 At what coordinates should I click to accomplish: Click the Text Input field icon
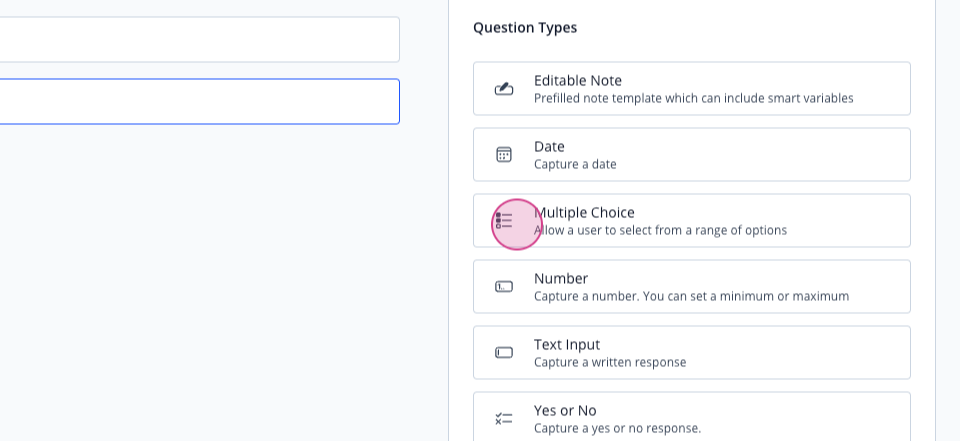click(504, 353)
